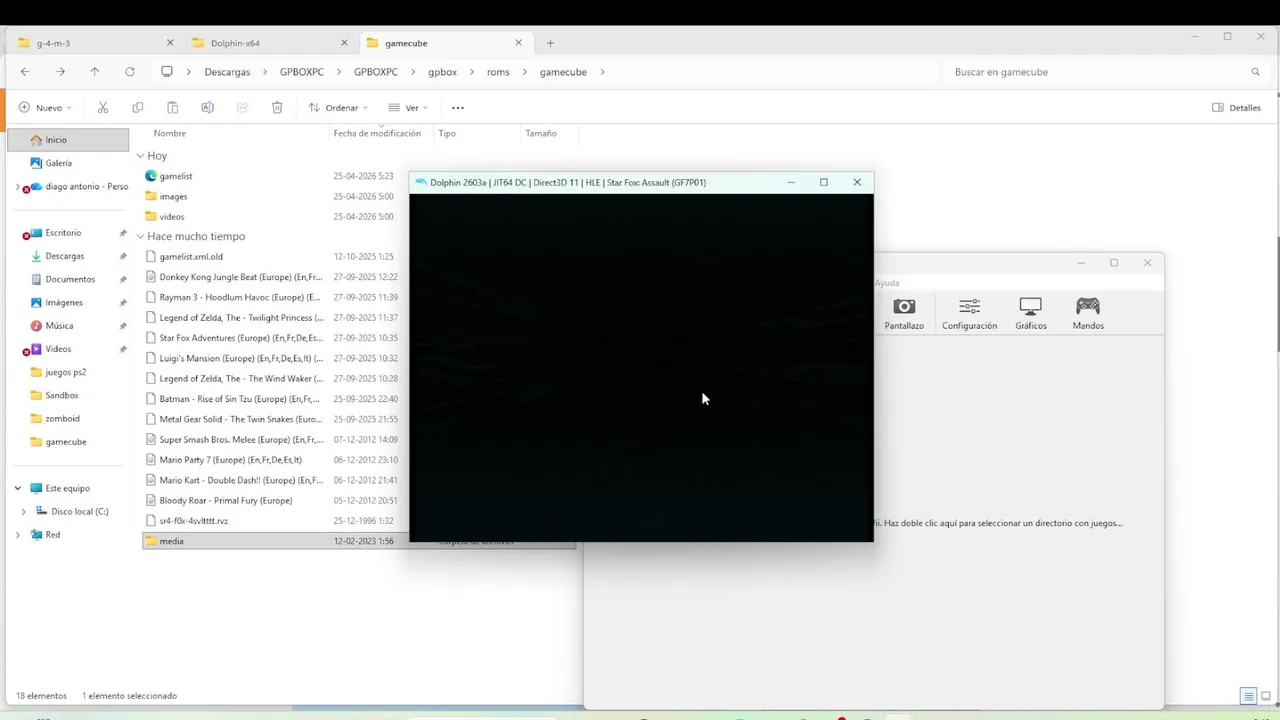
Task: Open Dolphin's Ayuda menu
Action: pyautogui.click(x=887, y=283)
